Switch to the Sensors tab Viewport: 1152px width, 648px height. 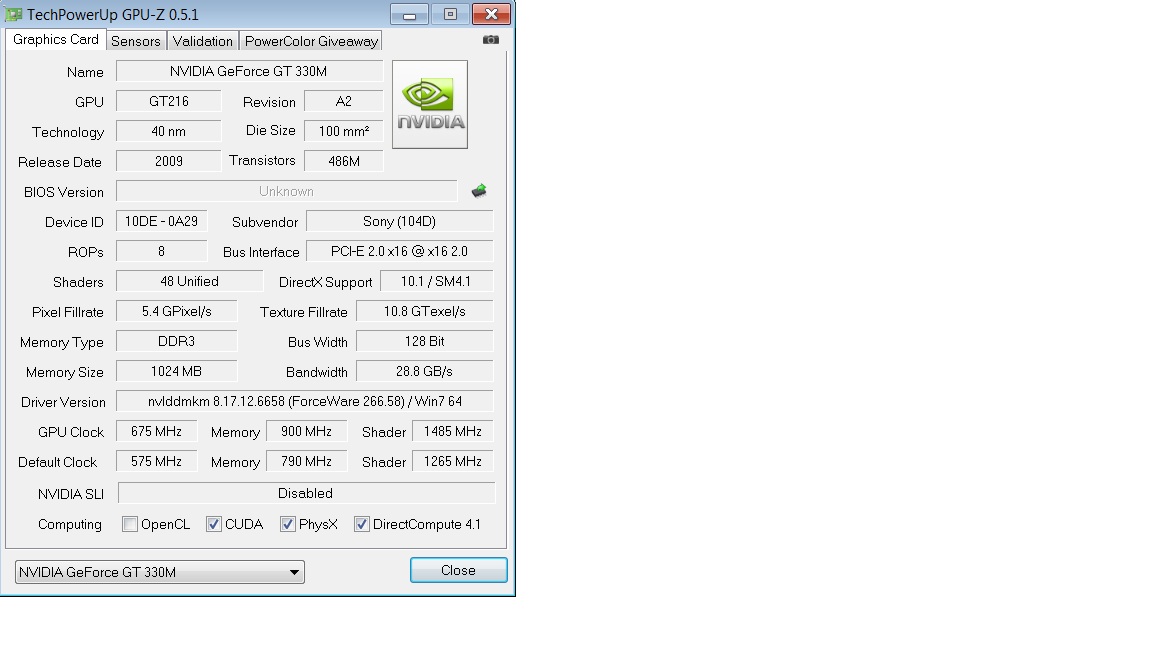pyautogui.click(x=135, y=41)
